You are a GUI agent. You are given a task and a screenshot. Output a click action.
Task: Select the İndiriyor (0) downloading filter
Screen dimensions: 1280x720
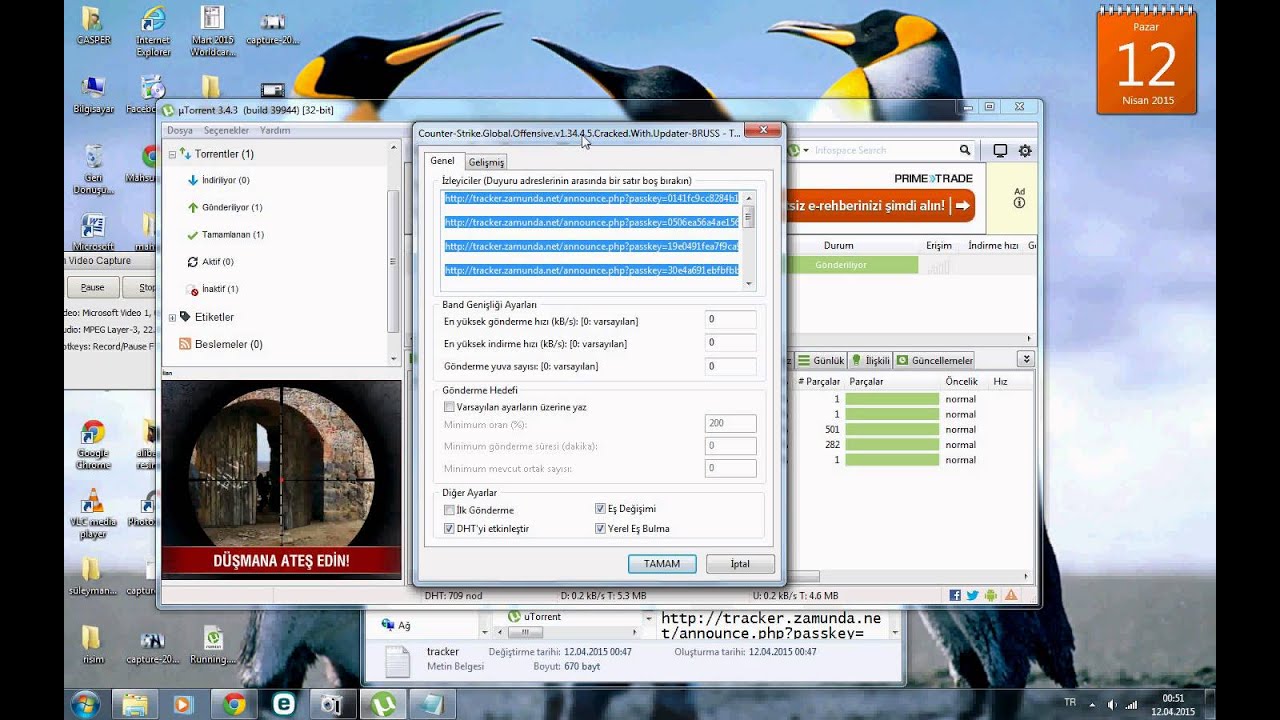(218, 180)
